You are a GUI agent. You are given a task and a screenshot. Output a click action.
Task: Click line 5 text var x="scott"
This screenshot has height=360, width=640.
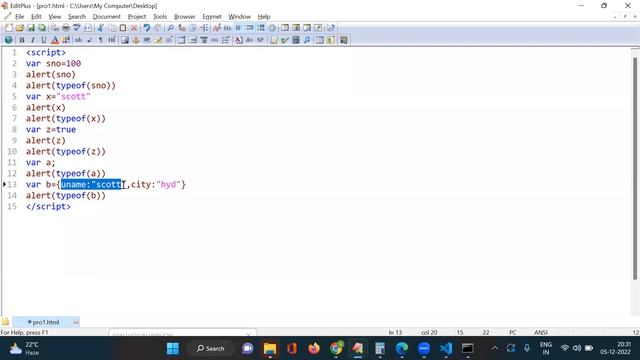[58, 96]
